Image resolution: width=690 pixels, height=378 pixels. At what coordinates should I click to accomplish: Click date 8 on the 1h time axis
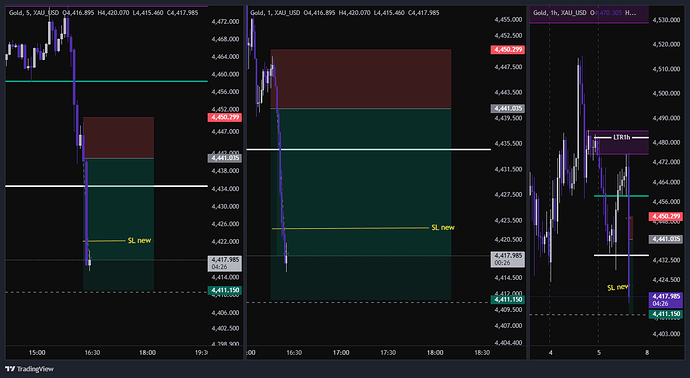(646, 352)
